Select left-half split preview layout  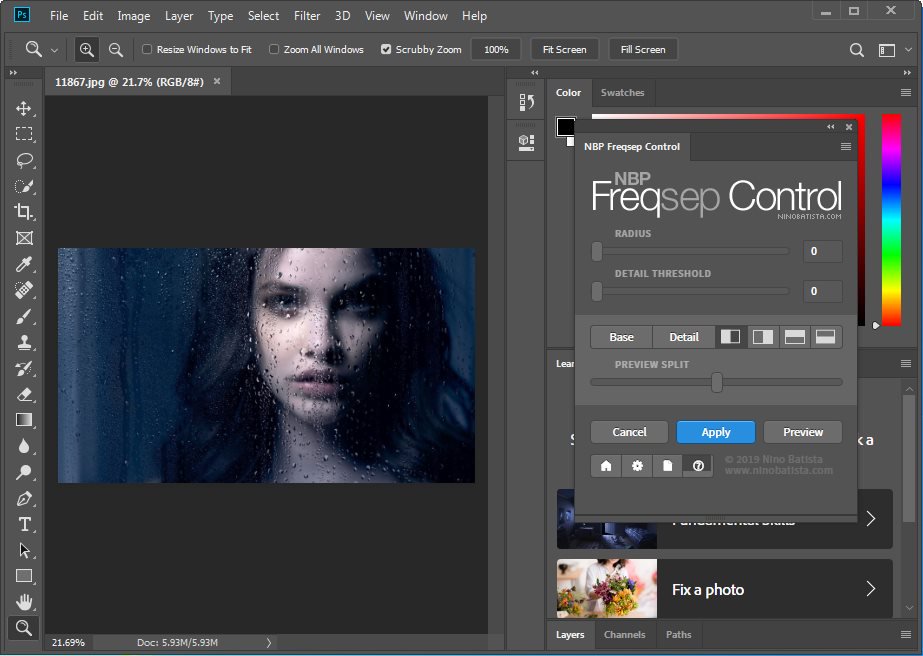point(731,337)
